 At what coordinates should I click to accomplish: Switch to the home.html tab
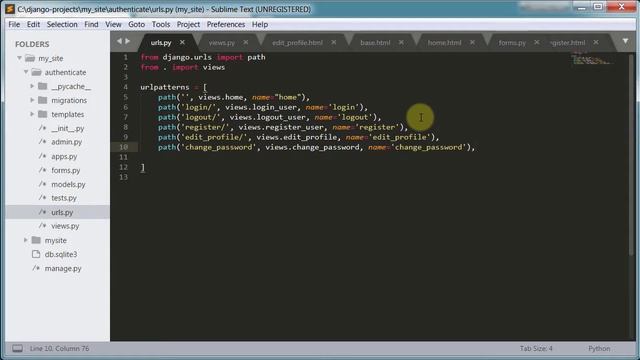tap(444, 42)
